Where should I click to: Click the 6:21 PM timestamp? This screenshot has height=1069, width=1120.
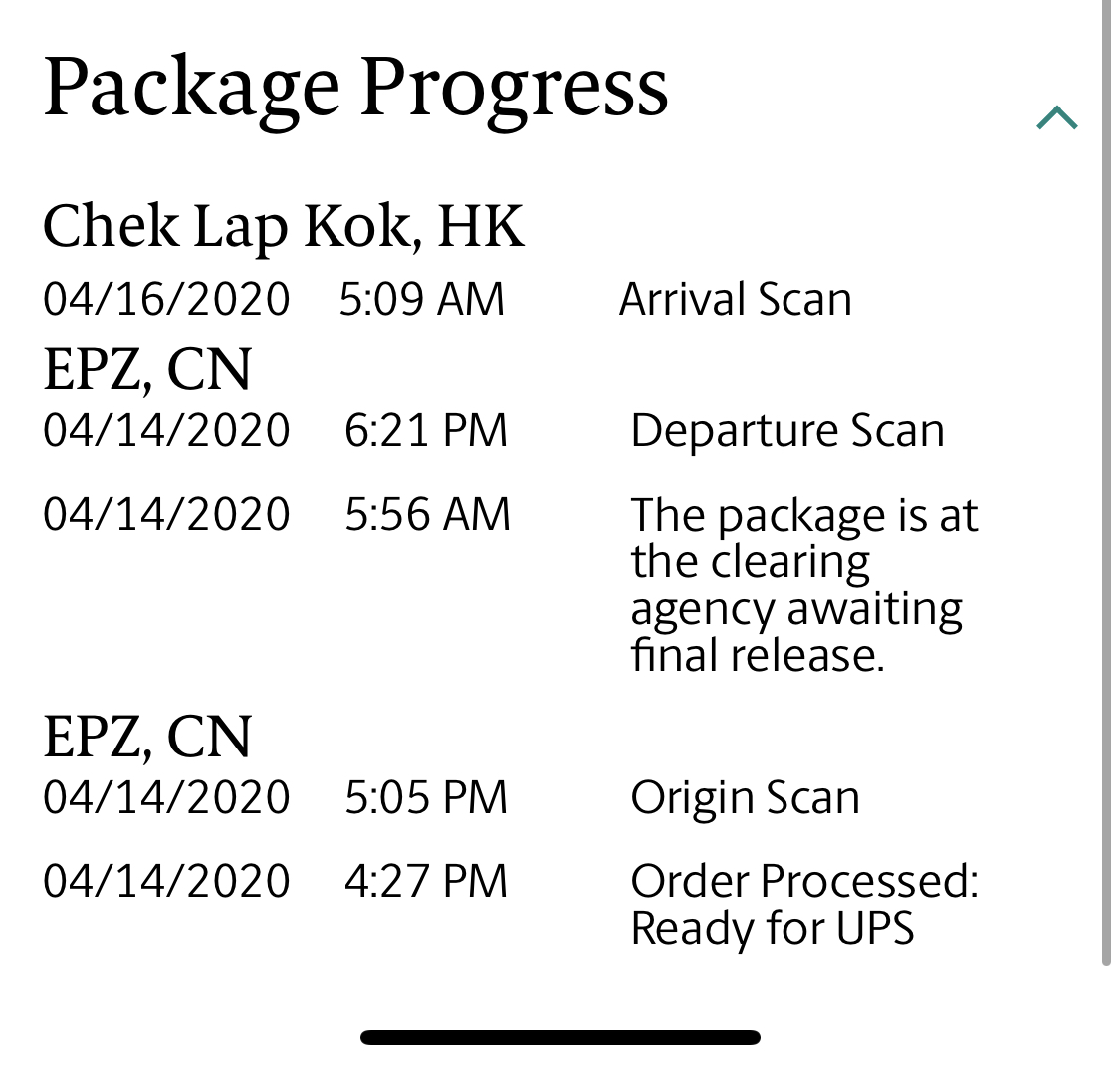(x=426, y=431)
